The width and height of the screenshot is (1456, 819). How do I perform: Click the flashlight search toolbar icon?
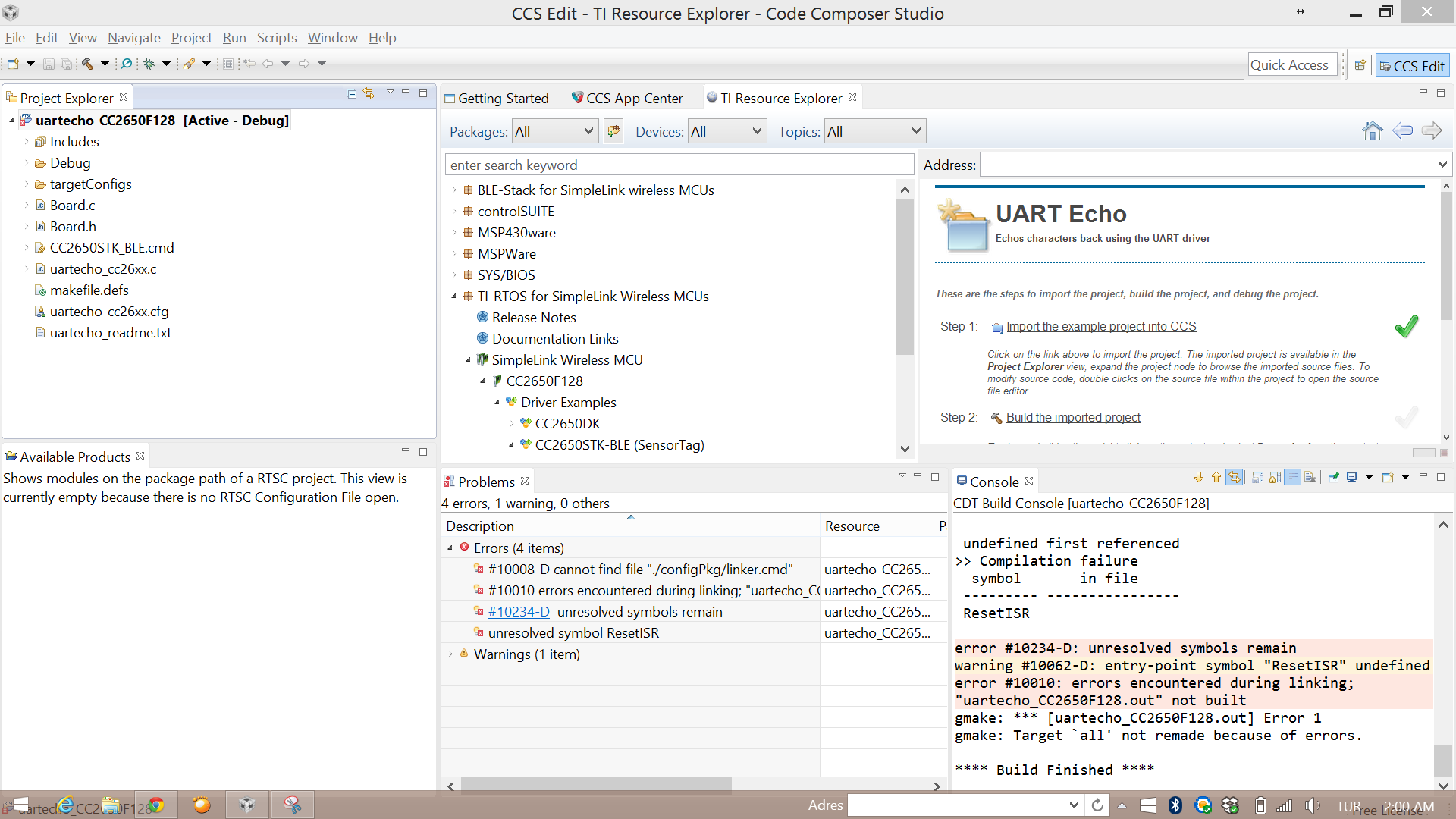[190, 64]
